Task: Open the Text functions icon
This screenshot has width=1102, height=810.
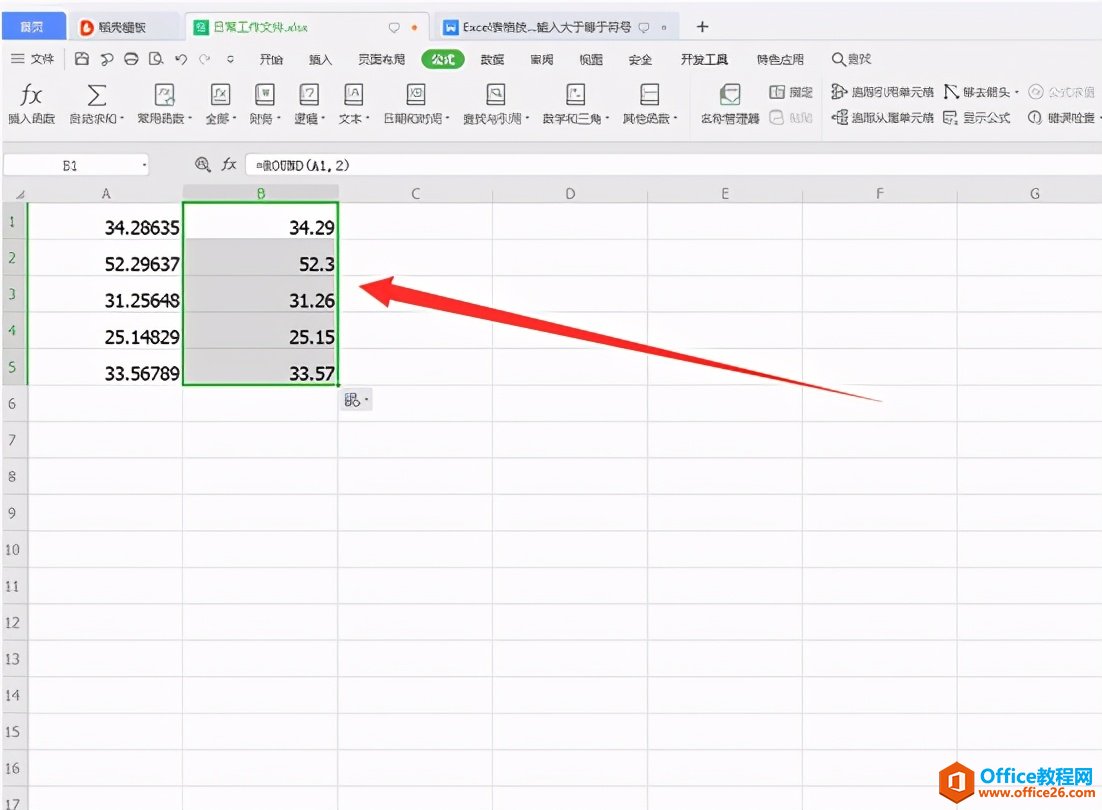Action: pos(353,95)
